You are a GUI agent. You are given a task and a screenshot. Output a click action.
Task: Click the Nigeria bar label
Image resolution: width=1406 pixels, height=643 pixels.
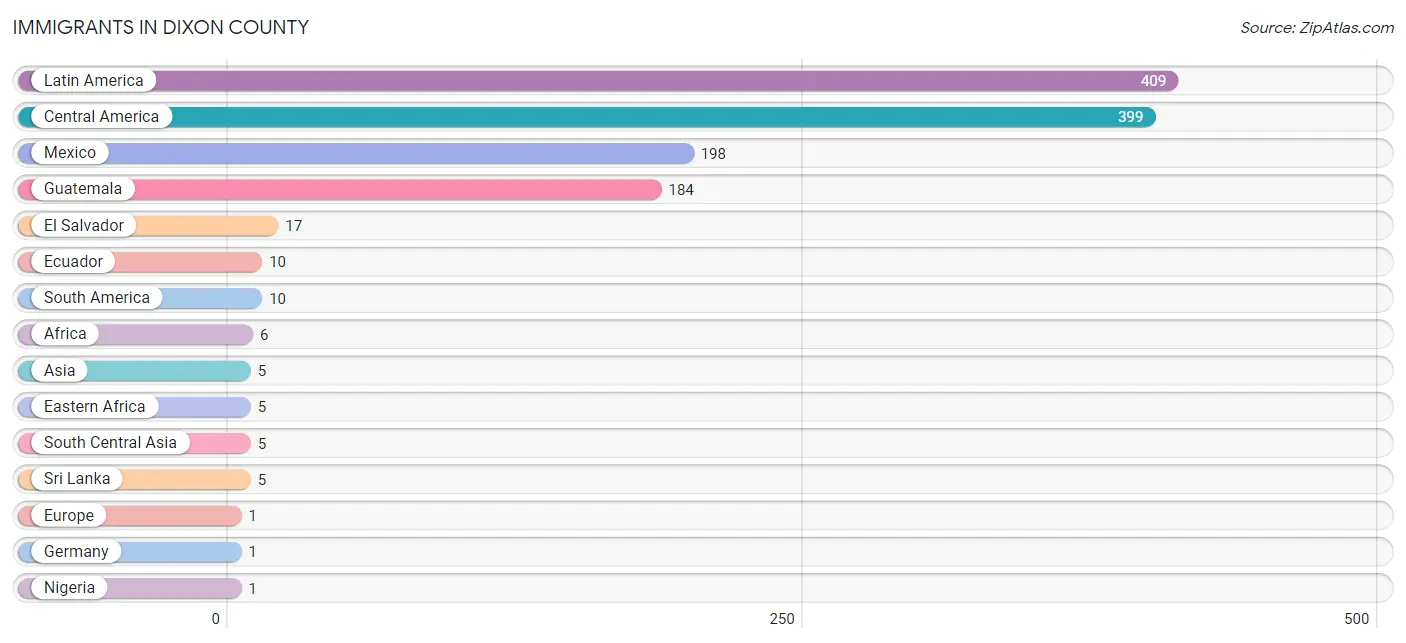tap(70, 587)
